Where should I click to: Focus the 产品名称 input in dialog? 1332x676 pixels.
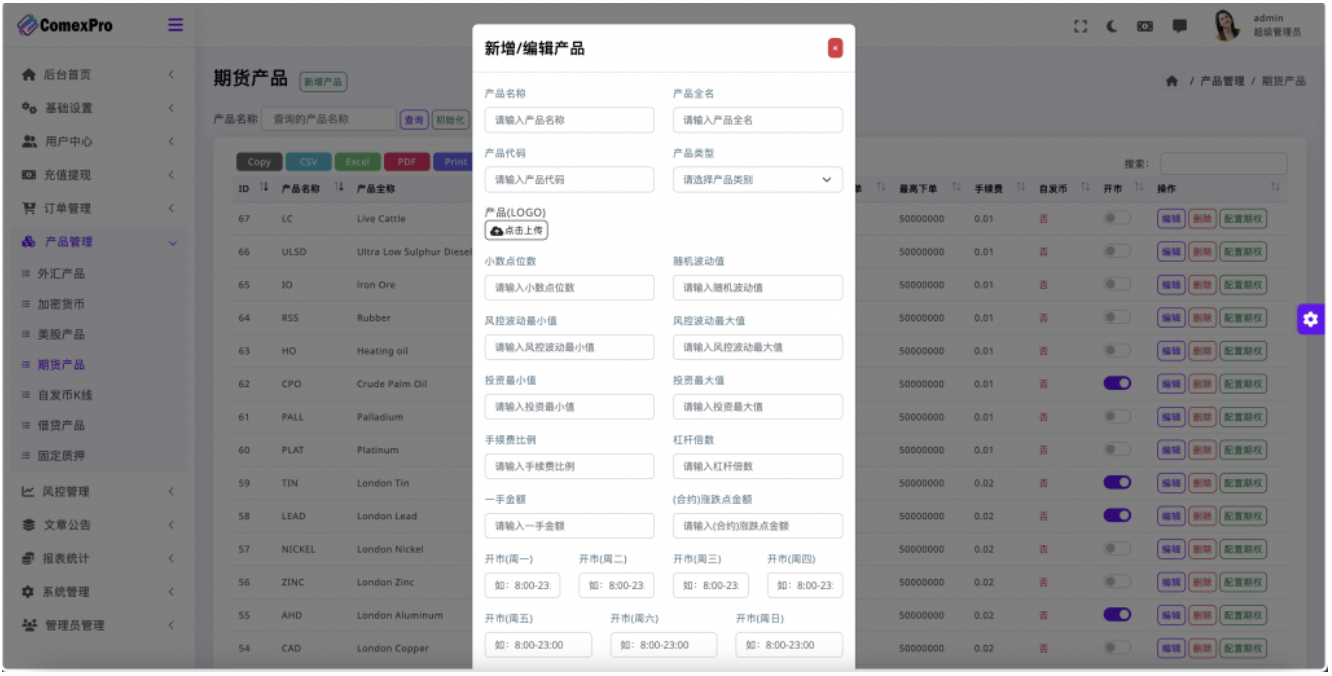(569, 120)
